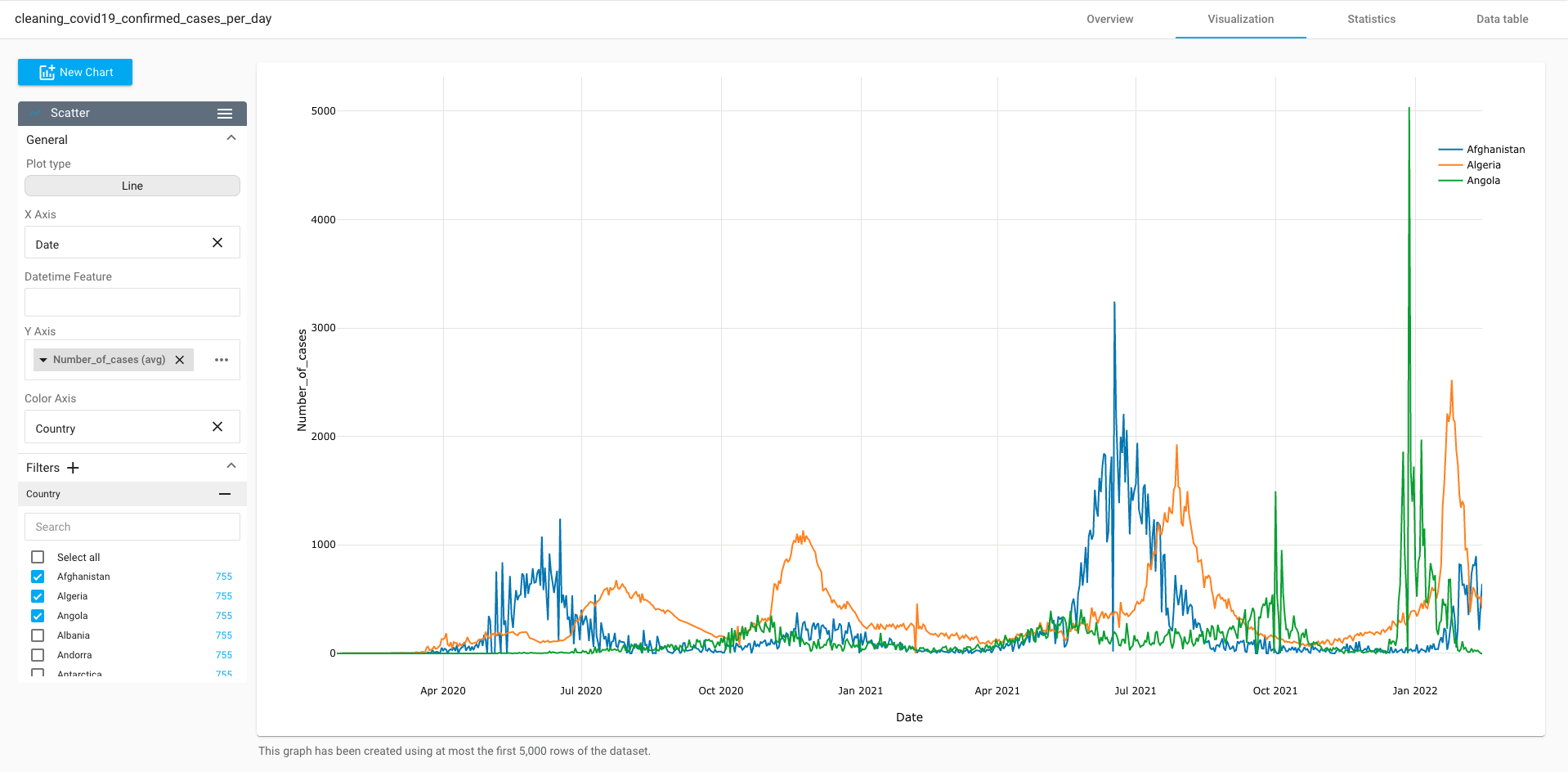Viewport: 1568px width, 772px height.
Task: Remove the Country filter with minus icon
Action: click(x=225, y=494)
